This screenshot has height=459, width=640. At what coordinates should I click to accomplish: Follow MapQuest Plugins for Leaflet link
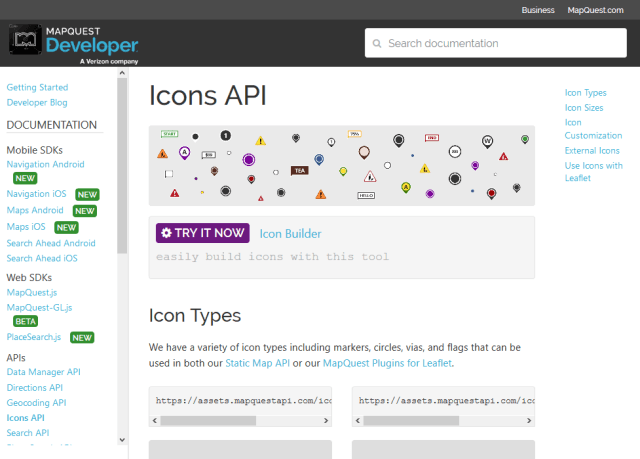coord(387,363)
